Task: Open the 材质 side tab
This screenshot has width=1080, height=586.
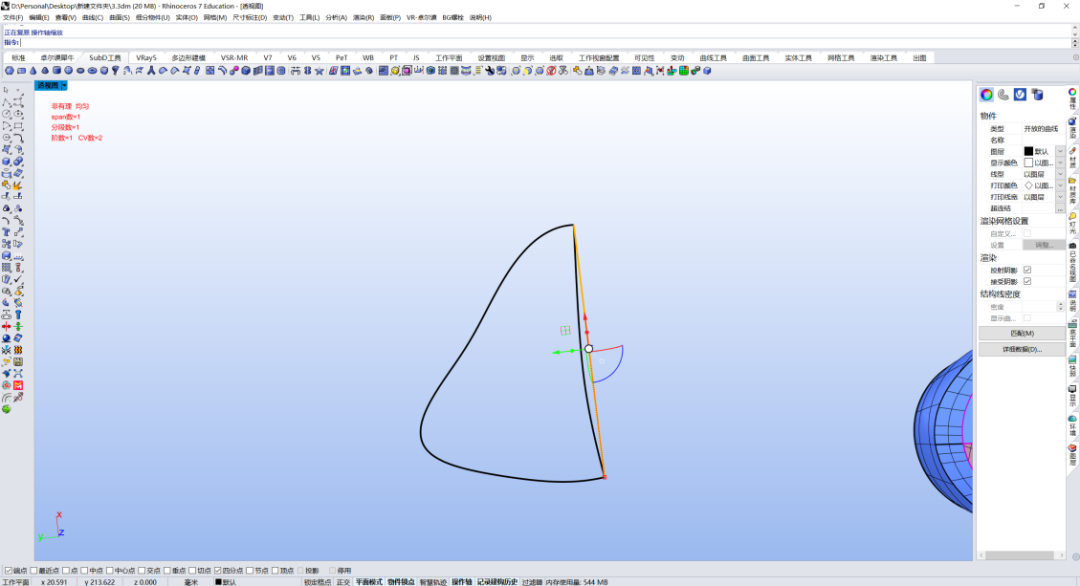Action: [x=1072, y=157]
